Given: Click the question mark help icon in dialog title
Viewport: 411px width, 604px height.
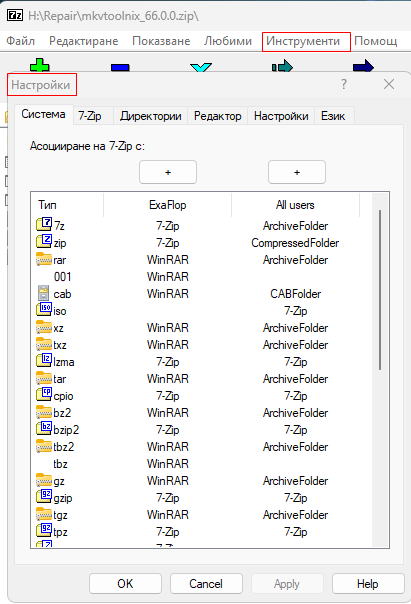Looking at the screenshot, I should coord(344,84).
